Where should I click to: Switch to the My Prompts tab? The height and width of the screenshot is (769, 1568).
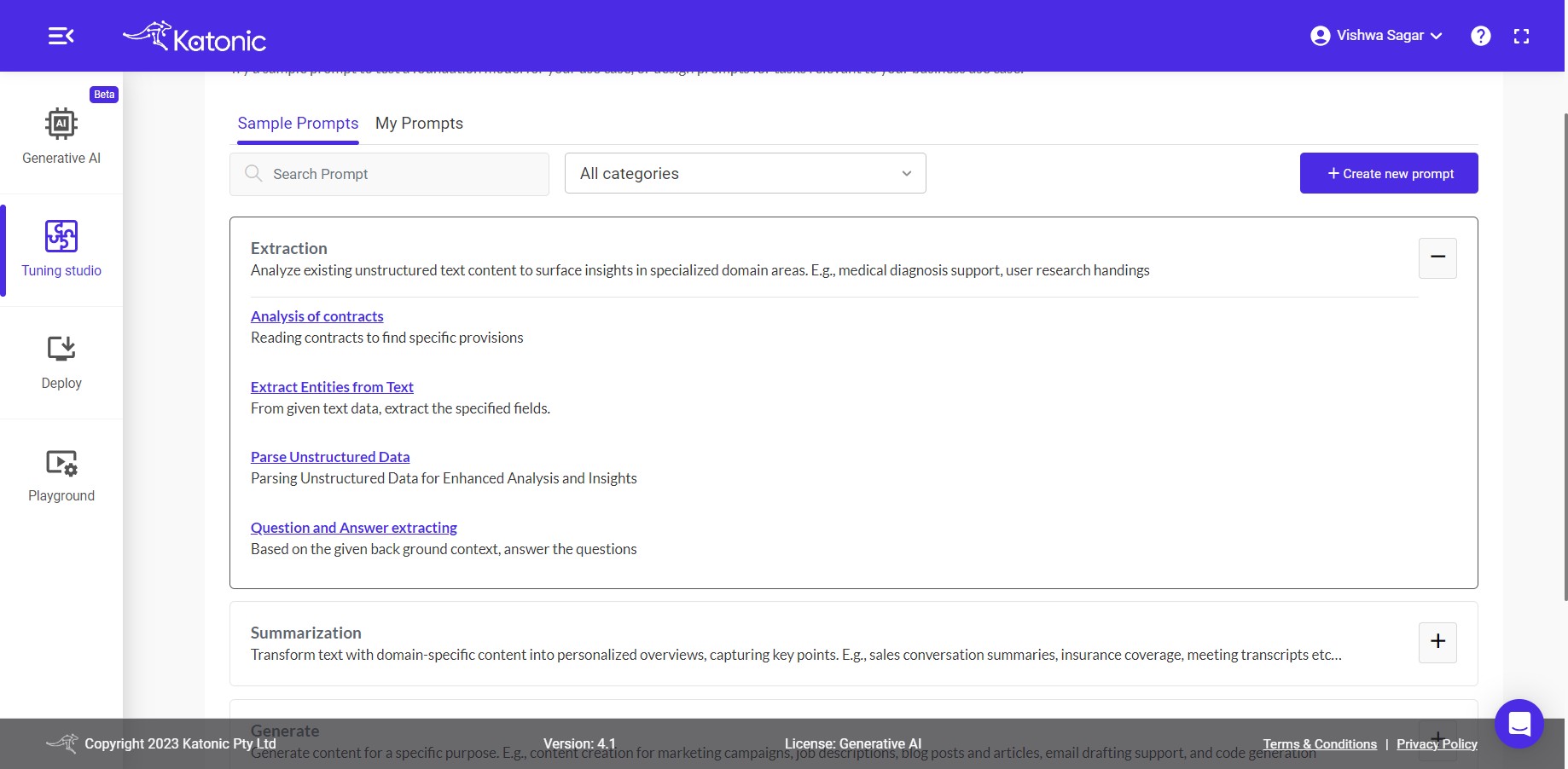419,124
